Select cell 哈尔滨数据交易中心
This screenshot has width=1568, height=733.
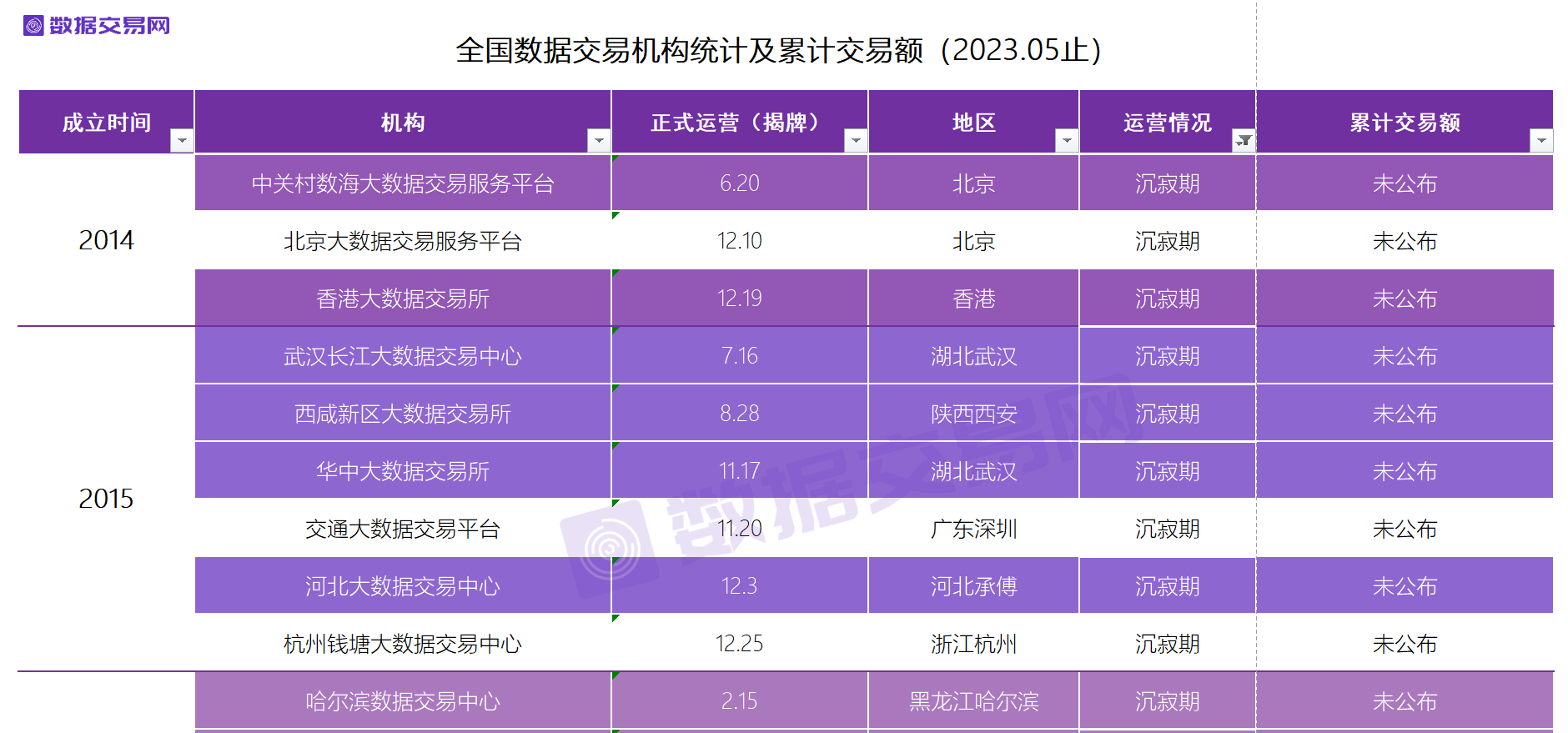(403, 701)
